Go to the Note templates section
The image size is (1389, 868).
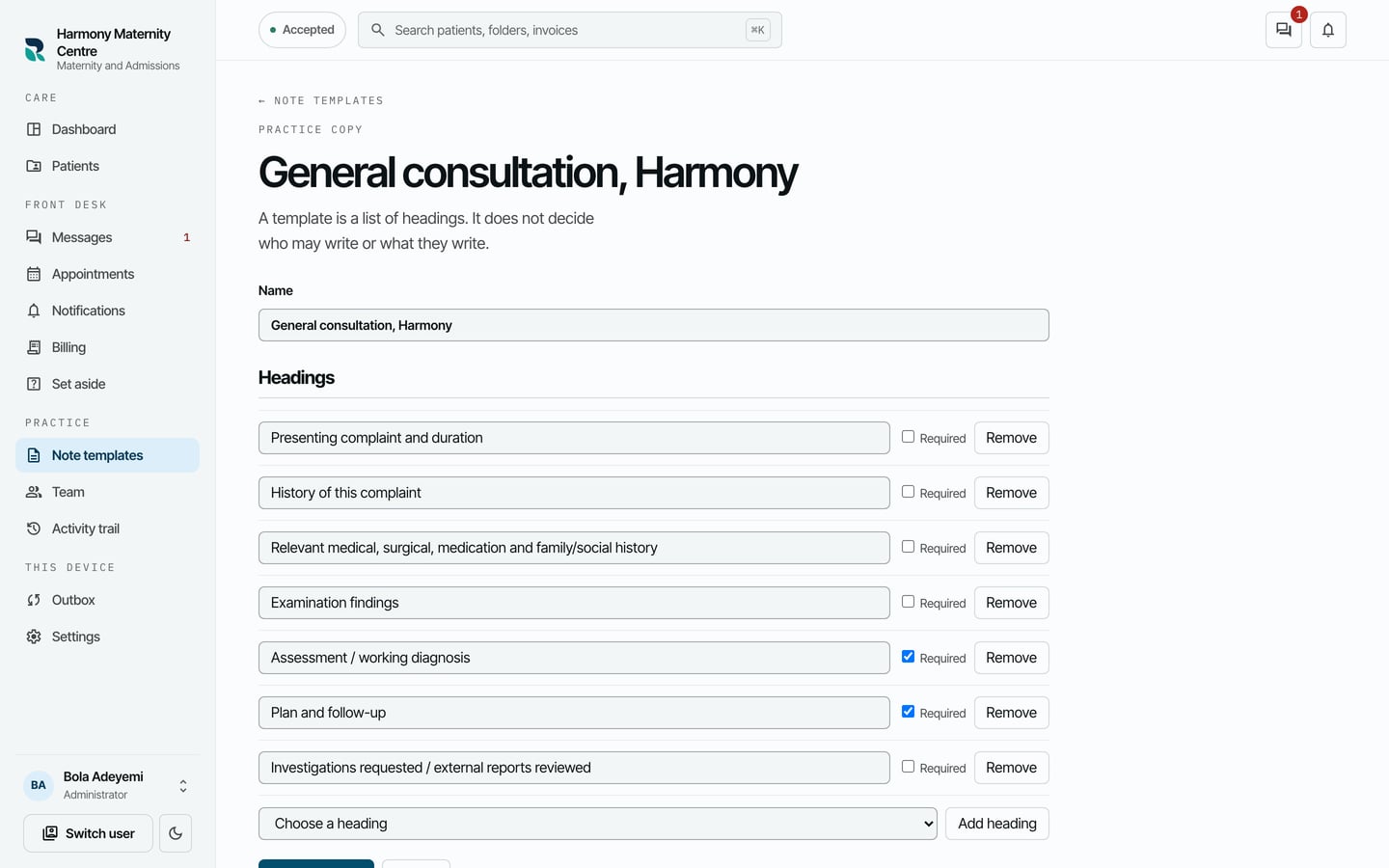pyautogui.click(x=107, y=455)
